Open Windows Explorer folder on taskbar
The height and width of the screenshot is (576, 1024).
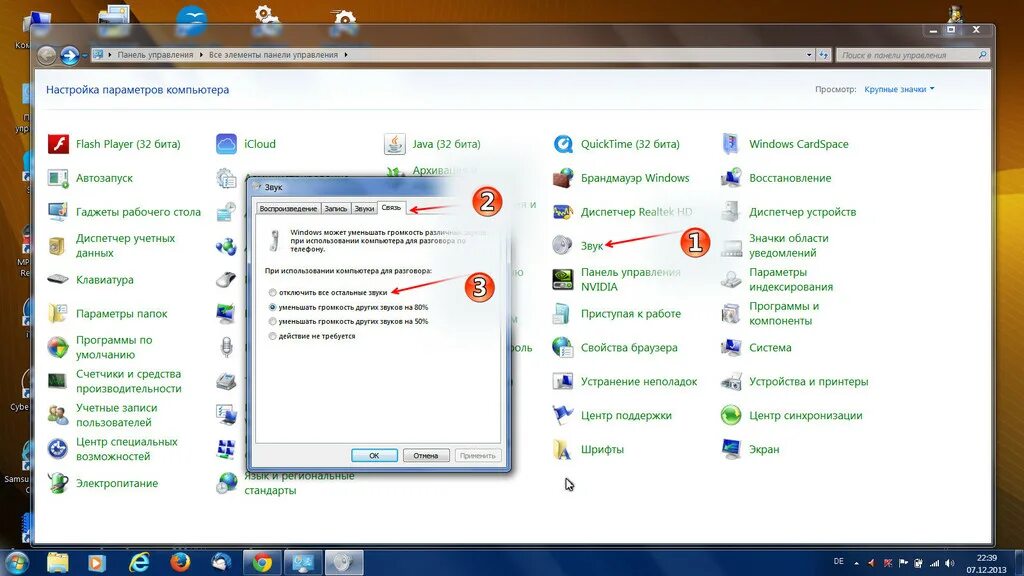tap(57, 562)
